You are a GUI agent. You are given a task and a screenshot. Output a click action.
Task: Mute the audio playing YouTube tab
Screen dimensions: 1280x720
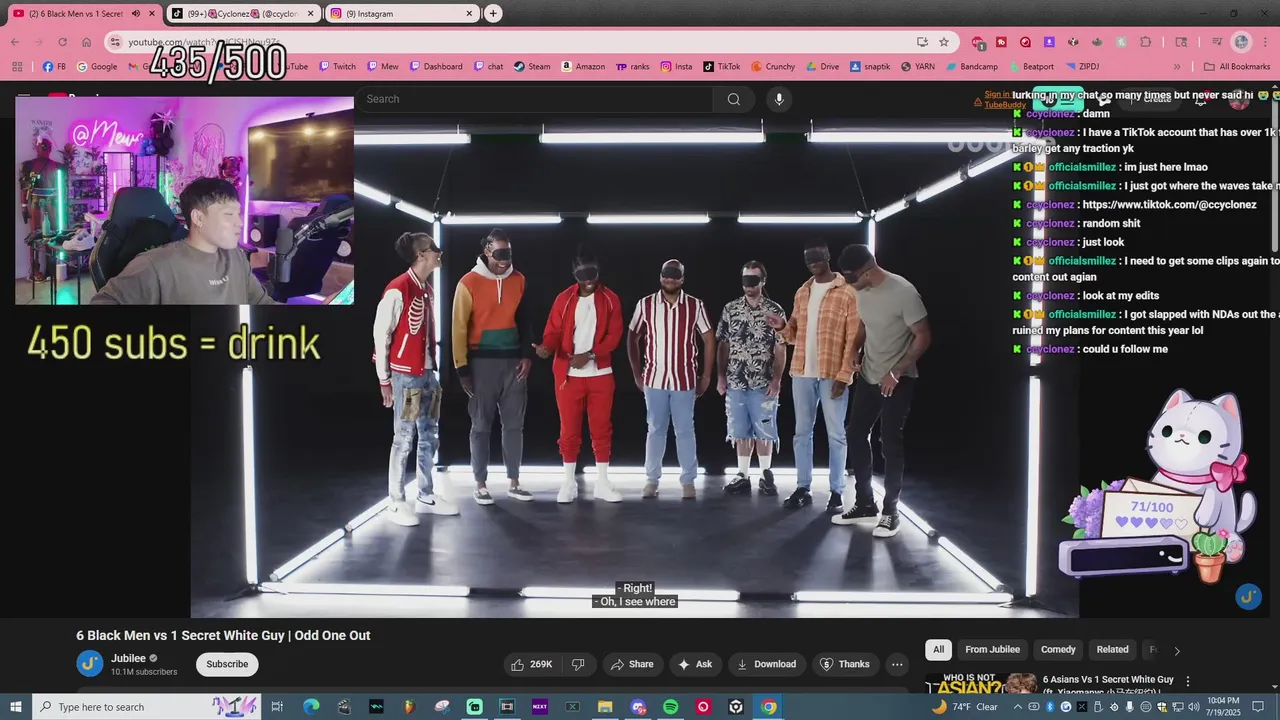coord(136,14)
